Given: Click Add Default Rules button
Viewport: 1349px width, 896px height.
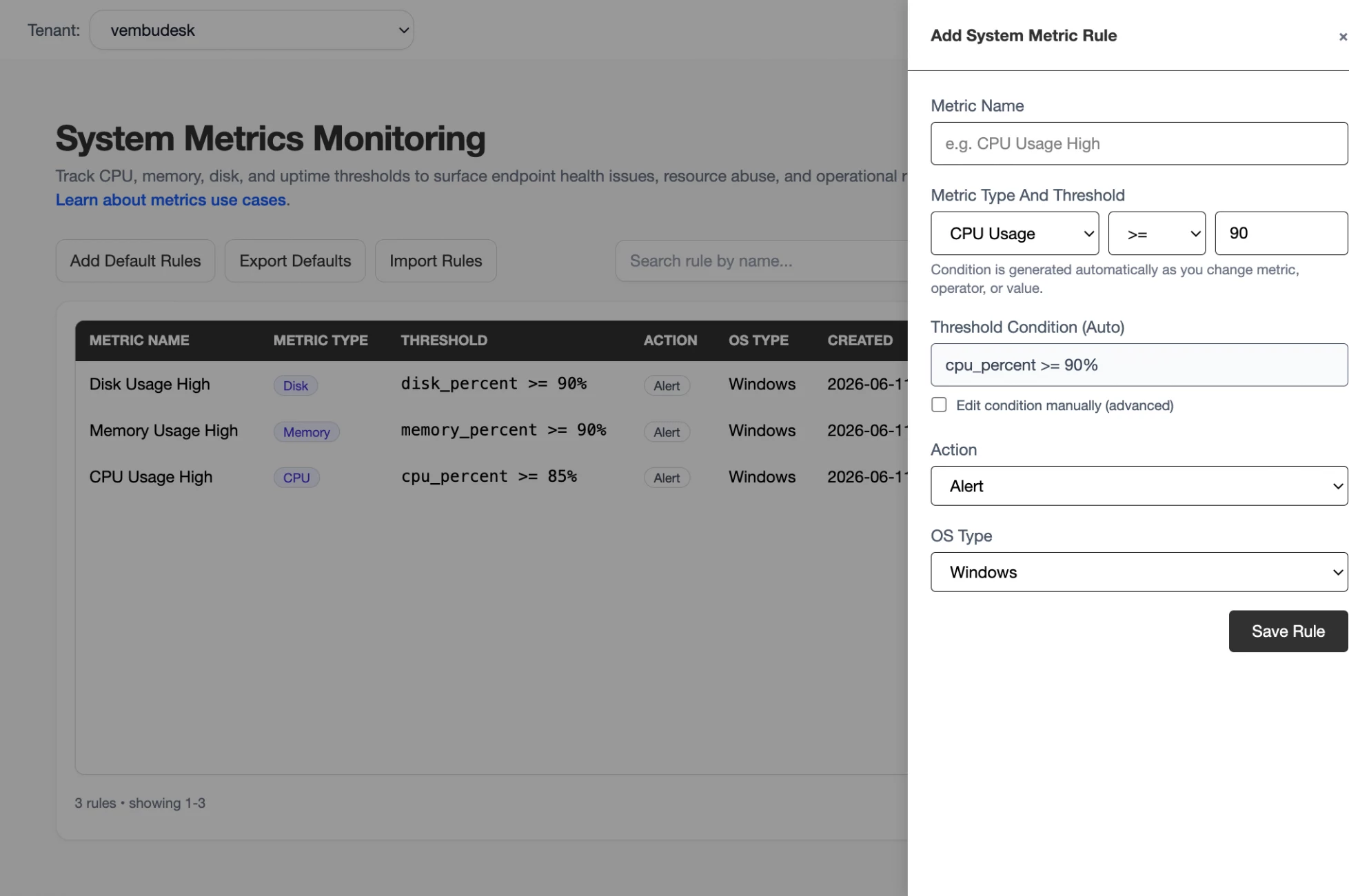Looking at the screenshot, I should click(135, 261).
